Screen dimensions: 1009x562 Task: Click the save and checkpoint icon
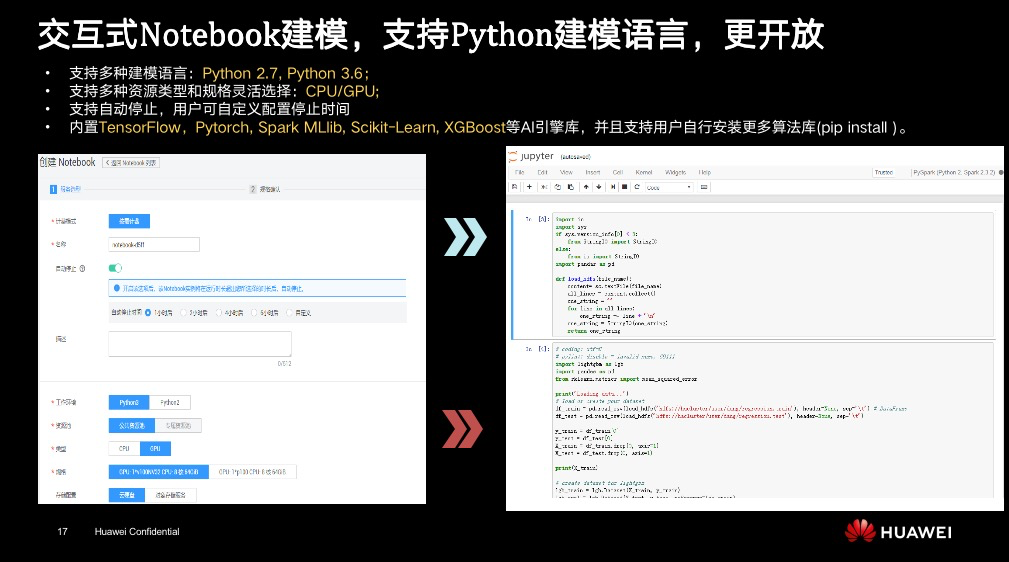(x=514, y=187)
